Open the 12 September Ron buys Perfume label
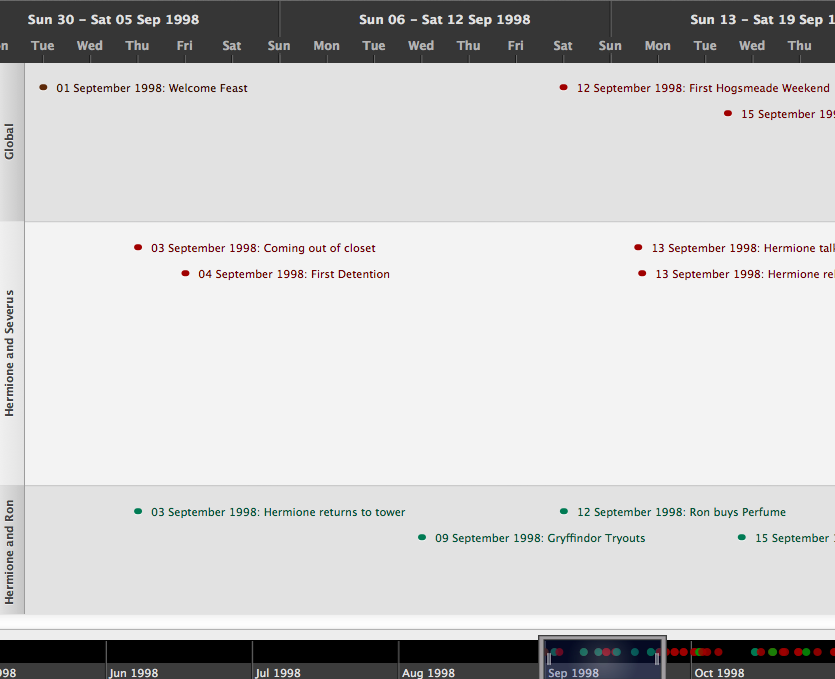 [x=681, y=513]
